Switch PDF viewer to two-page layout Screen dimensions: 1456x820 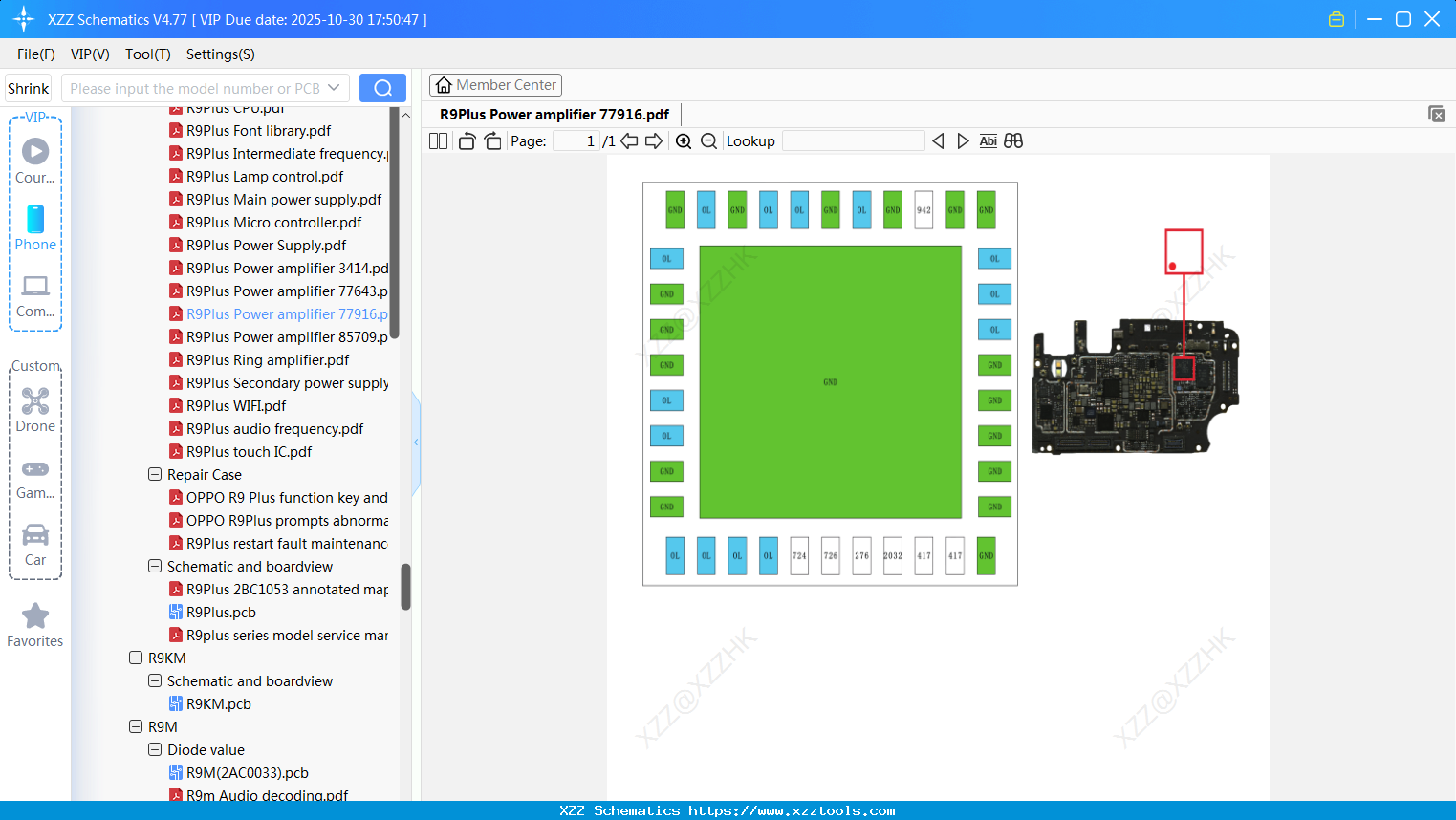tap(437, 140)
